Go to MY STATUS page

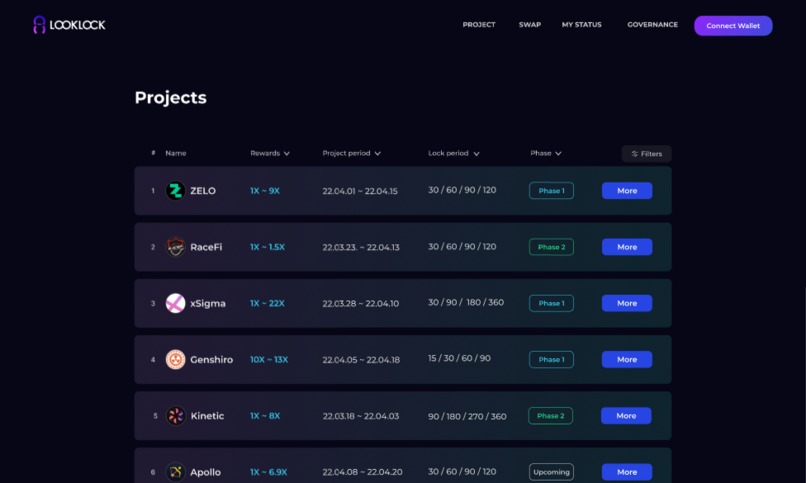click(581, 25)
